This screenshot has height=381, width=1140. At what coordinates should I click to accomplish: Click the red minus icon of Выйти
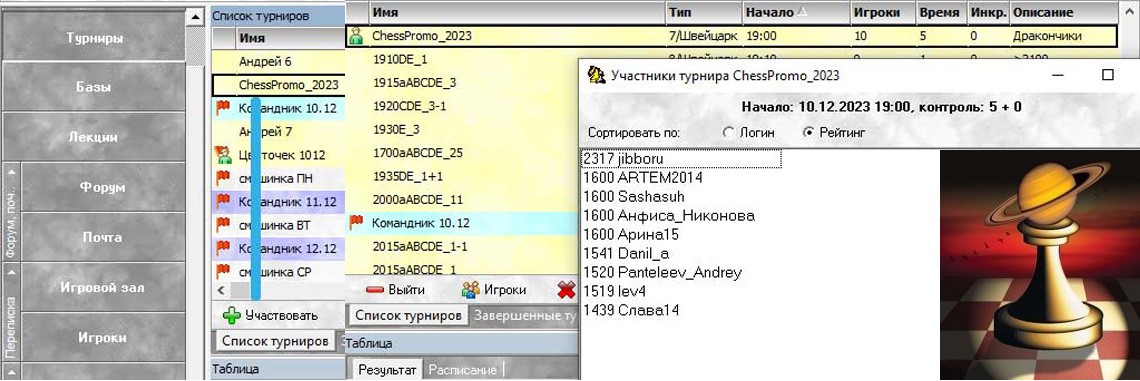pyautogui.click(x=374, y=289)
